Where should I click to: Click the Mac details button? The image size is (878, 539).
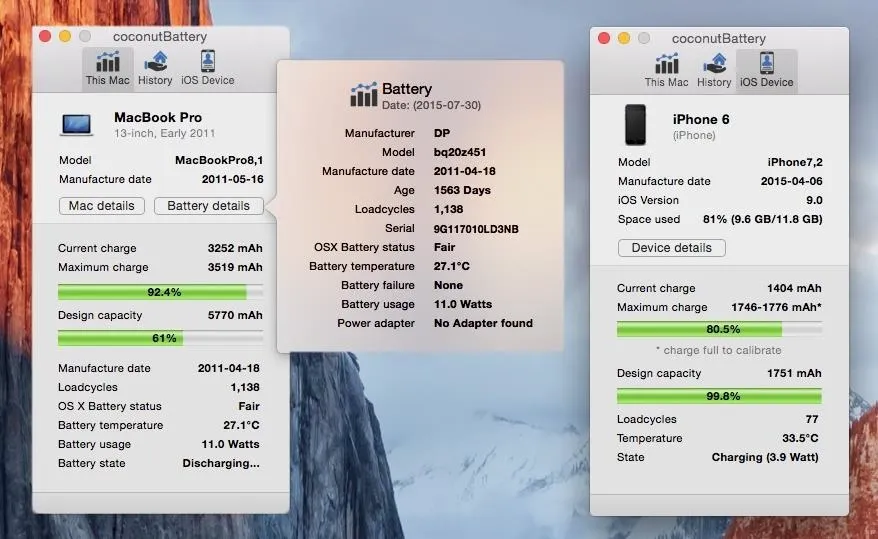(x=101, y=206)
